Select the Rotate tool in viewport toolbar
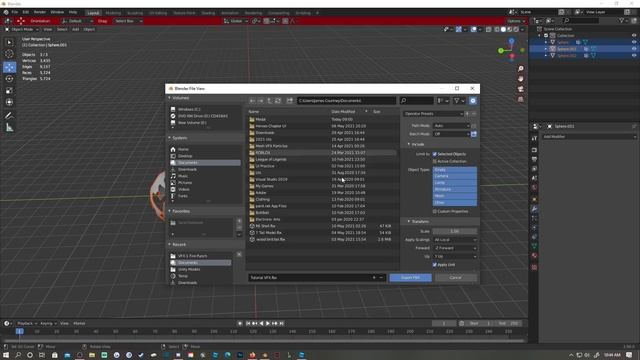The height and width of the screenshot is (360, 640). tap(9, 78)
